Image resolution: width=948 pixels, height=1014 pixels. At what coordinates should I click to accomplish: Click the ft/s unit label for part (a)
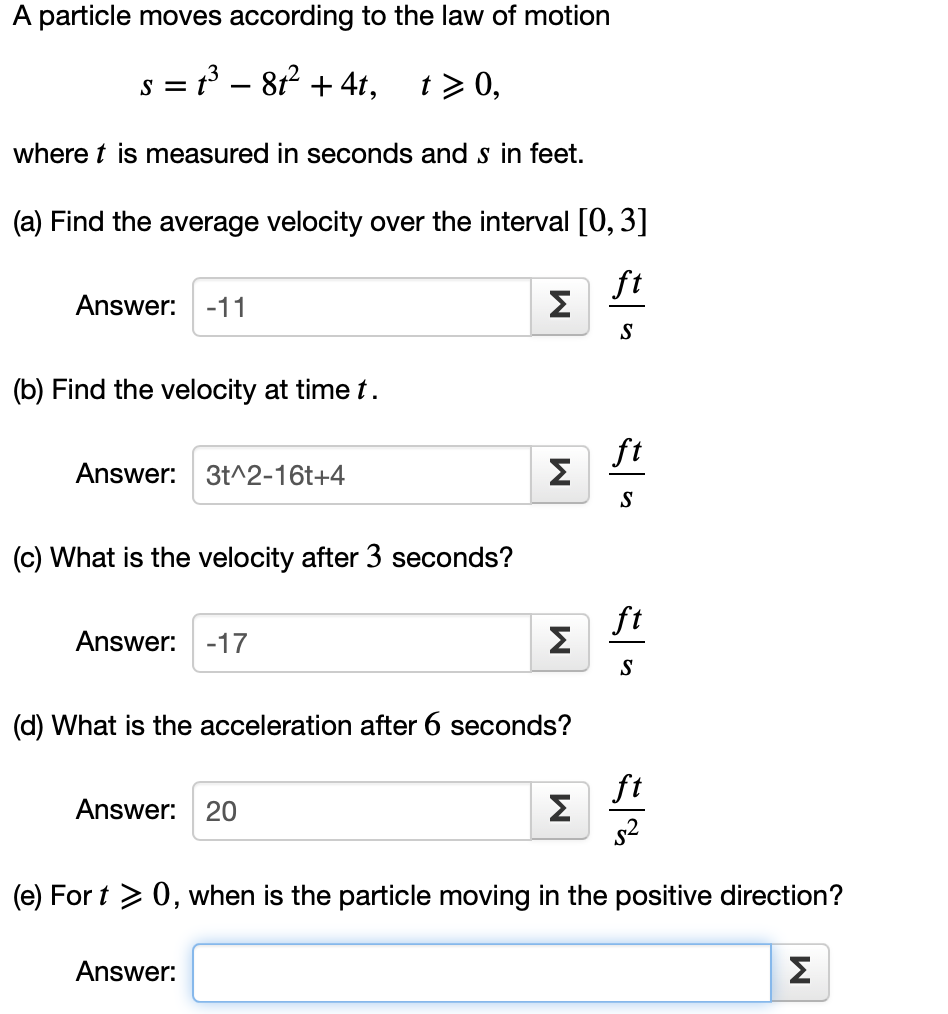626,306
